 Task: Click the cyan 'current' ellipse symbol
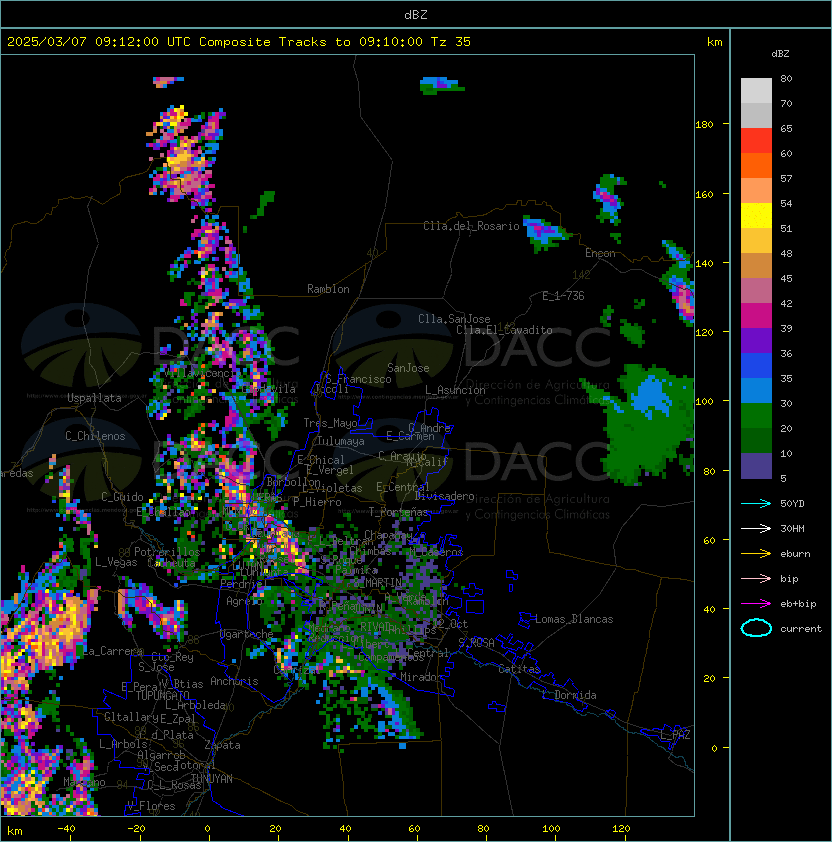(x=756, y=628)
